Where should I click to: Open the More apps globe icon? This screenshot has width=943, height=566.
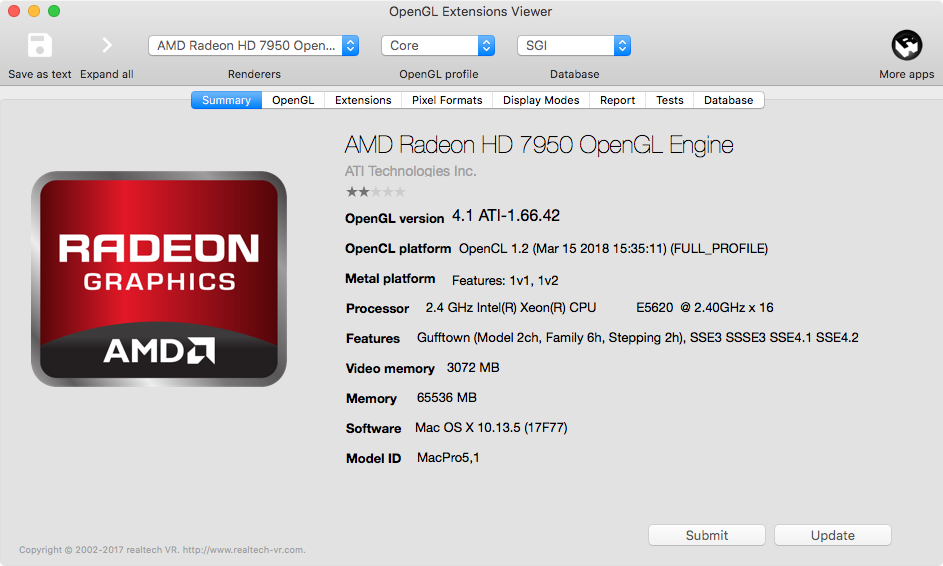click(x=906, y=45)
